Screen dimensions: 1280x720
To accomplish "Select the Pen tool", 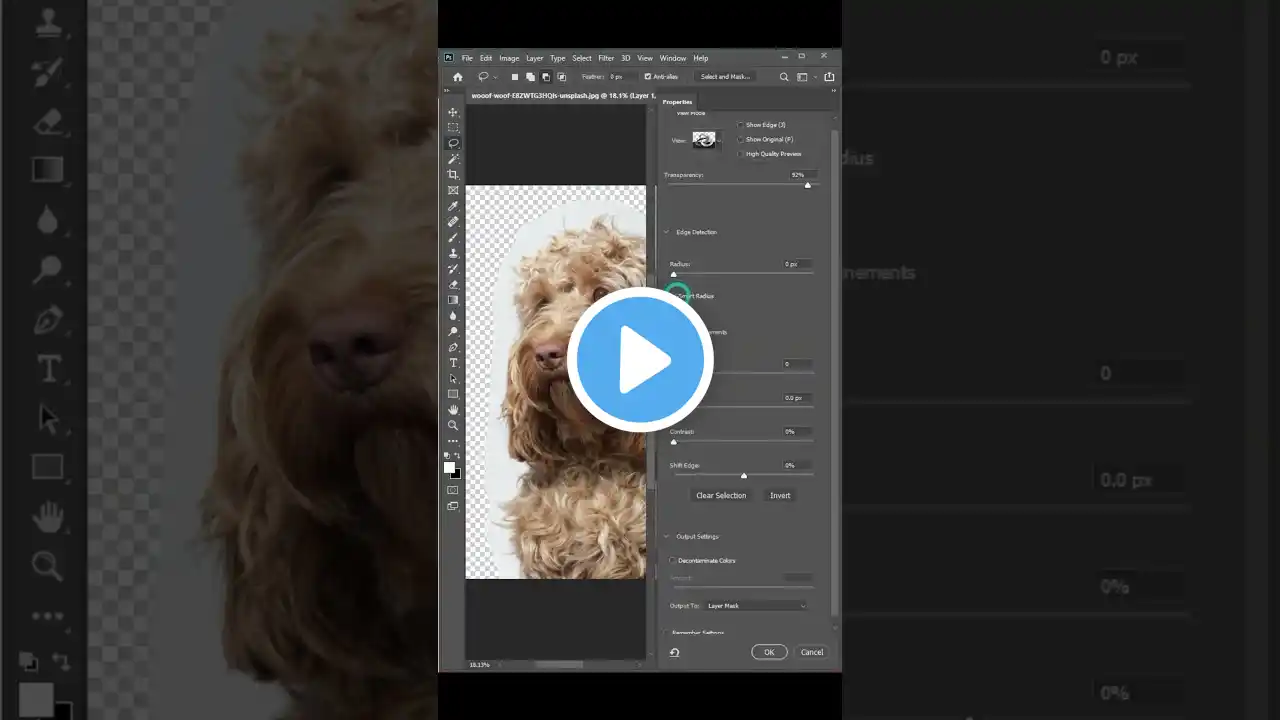I will (453, 347).
